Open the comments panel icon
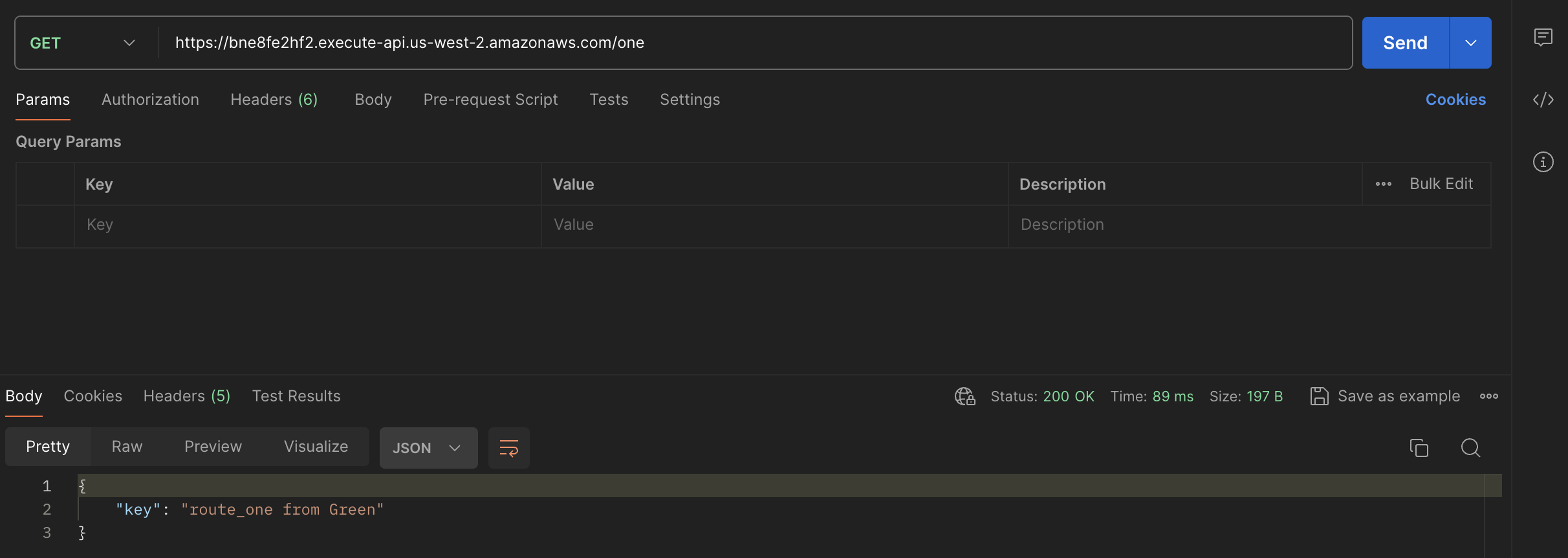The width and height of the screenshot is (1568, 558). (x=1543, y=38)
